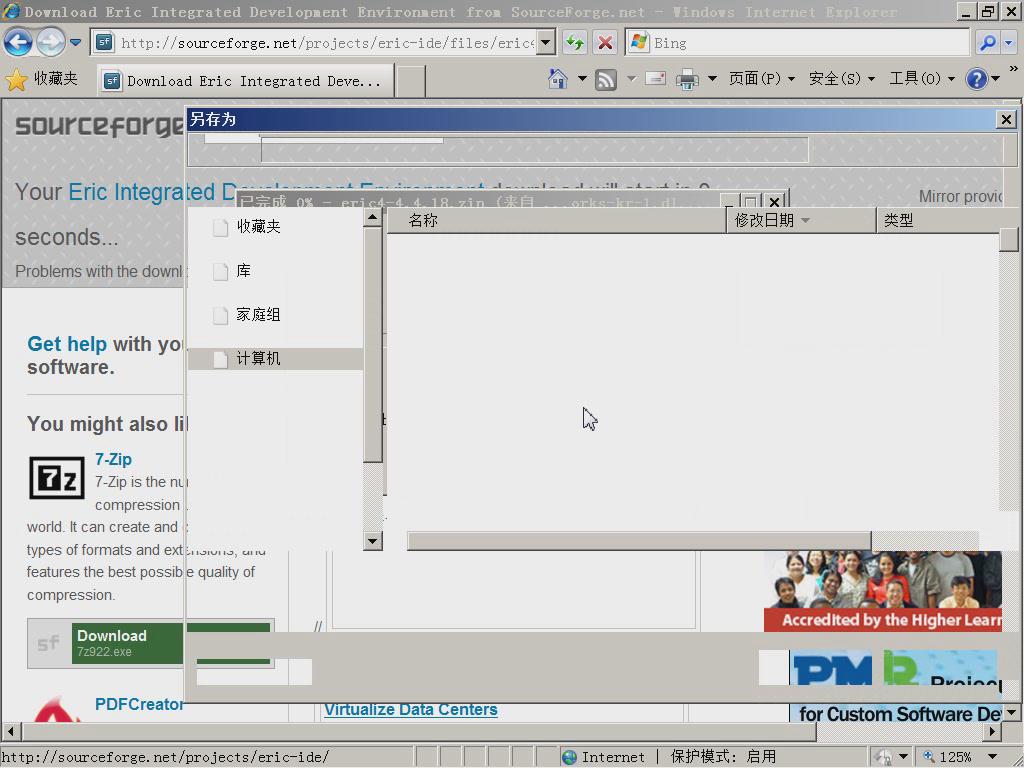
Task: Click the Home page icon
Action: (558, 79)
